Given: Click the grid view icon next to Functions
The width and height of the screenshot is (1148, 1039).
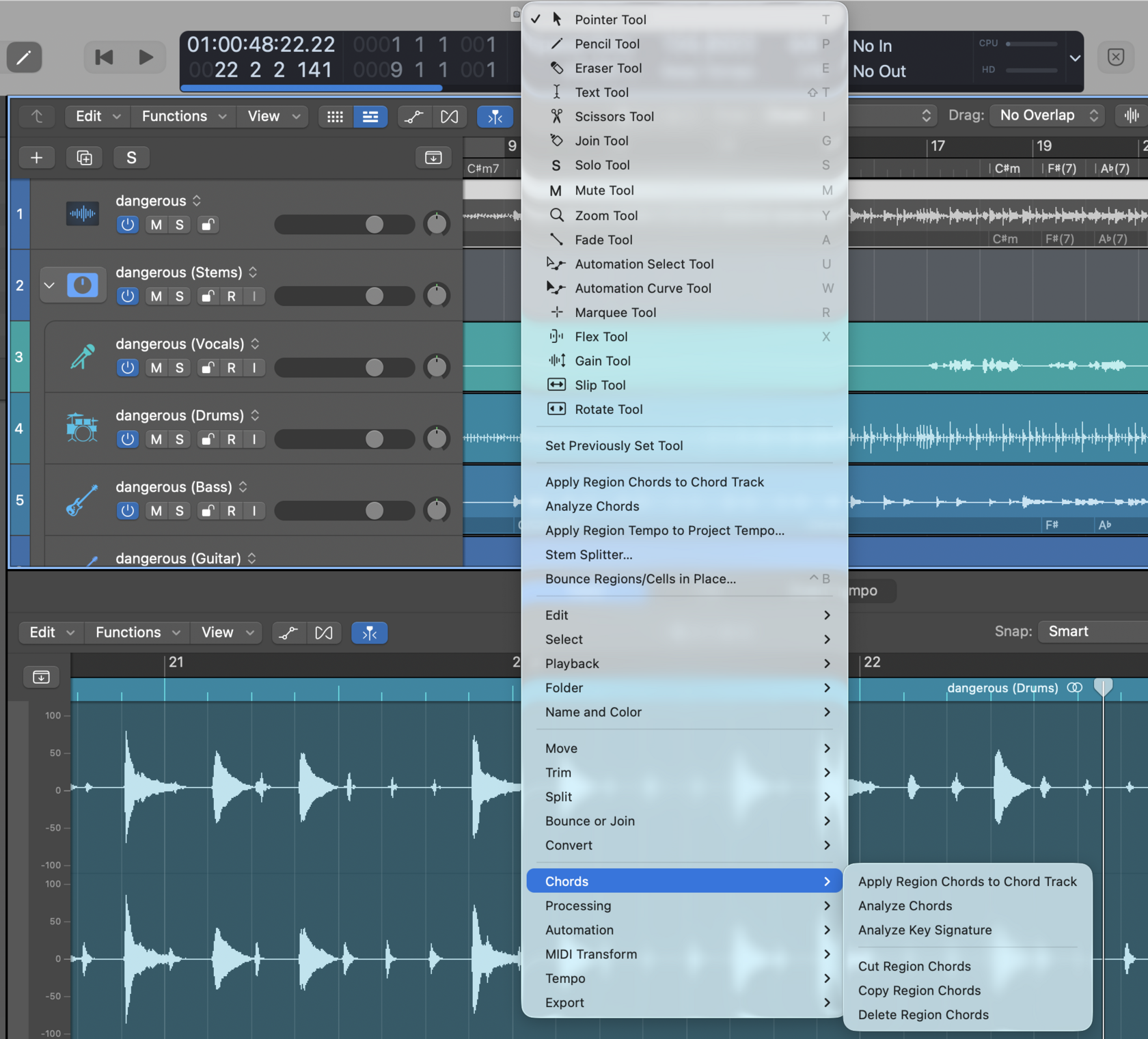Looking at the screenshot, I should tap(335, 116).
